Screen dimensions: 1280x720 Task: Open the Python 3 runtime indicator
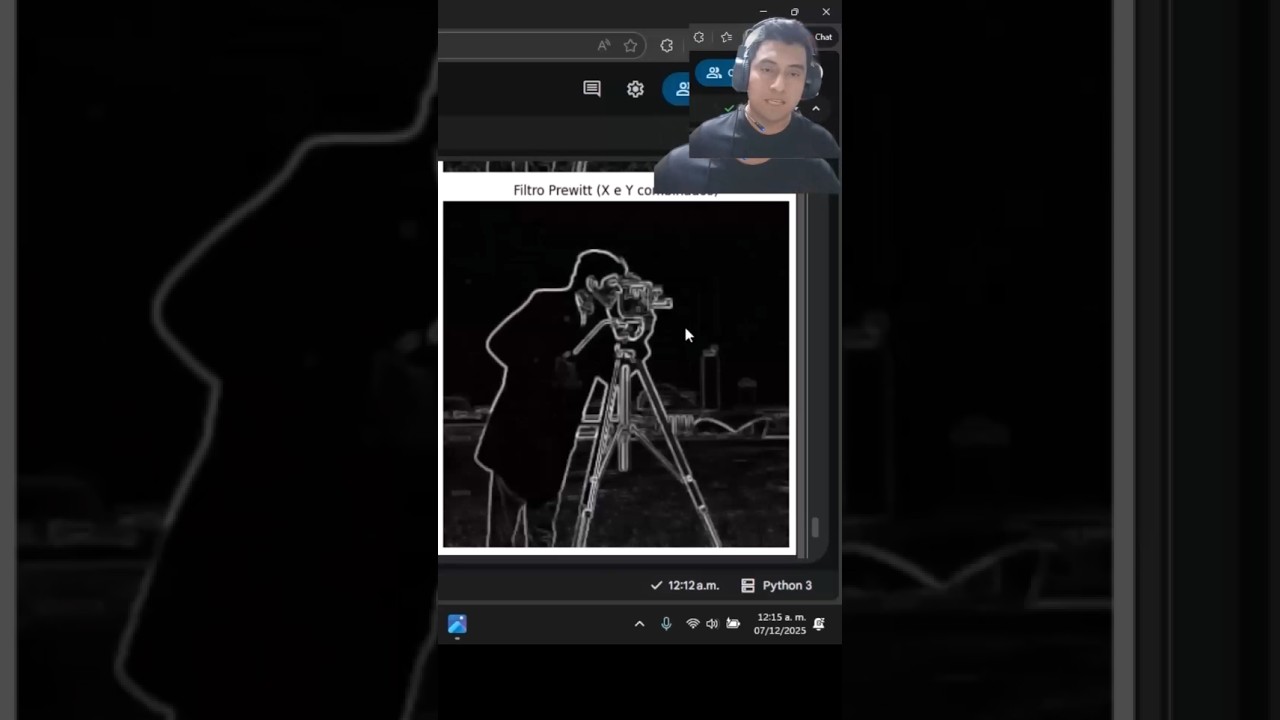point(776,585)
